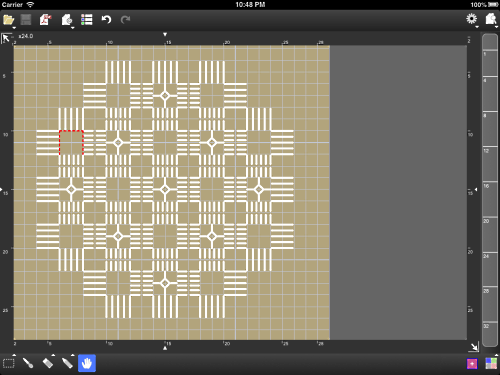
Task: Click the bottom-right corner resize arrow
Action: point(473,347)
